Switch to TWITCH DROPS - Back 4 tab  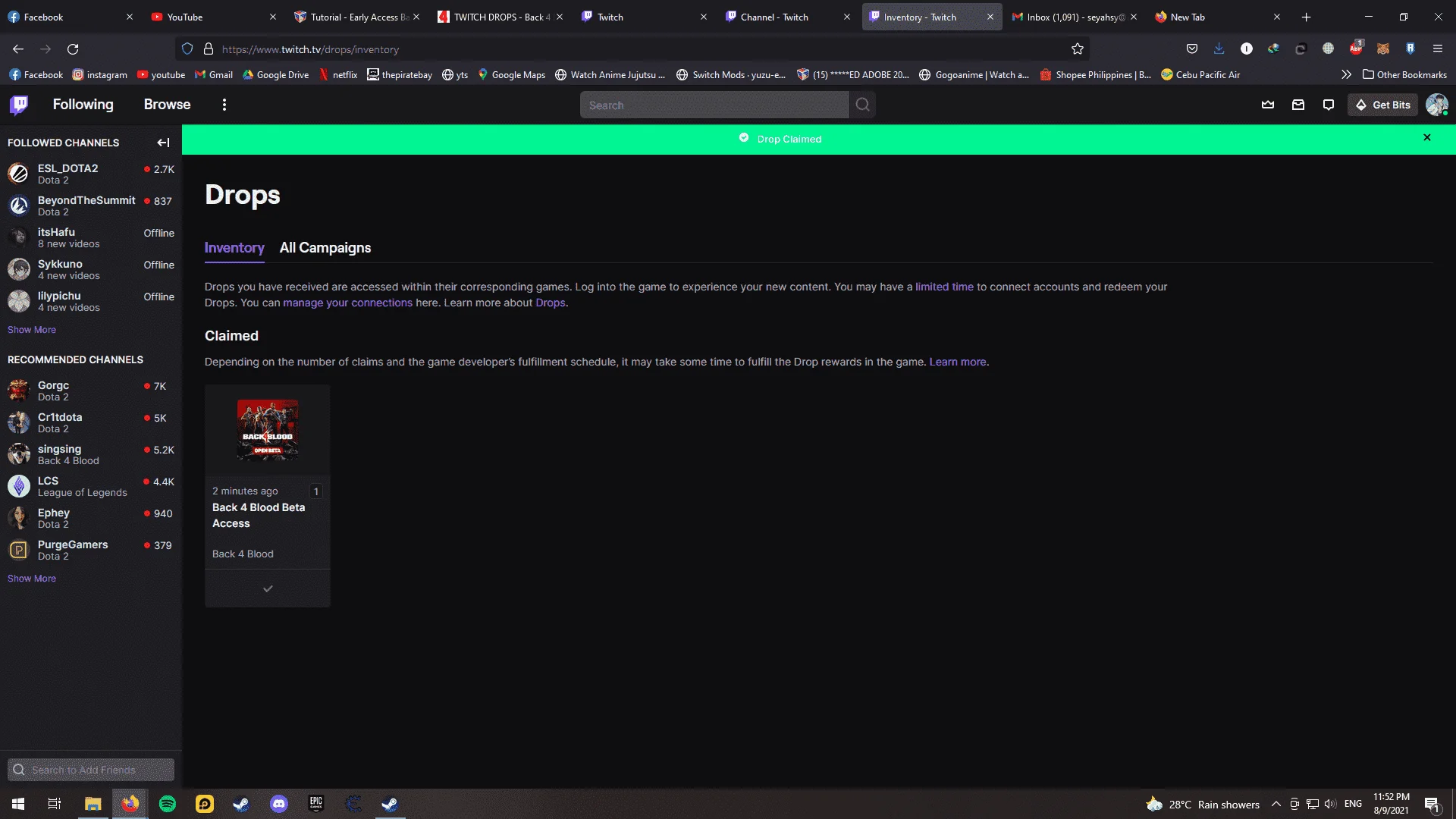coord(500,17)
